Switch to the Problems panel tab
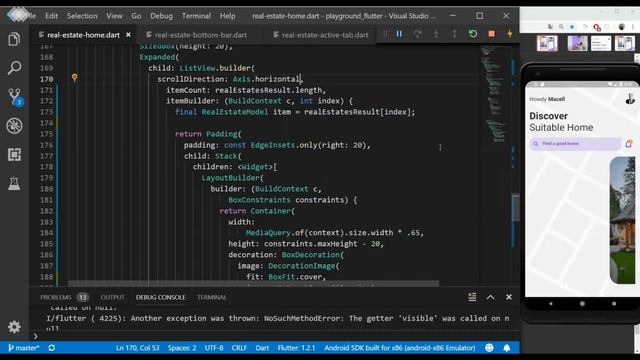This screenshot has width=640, height=360. pos(64,297)
